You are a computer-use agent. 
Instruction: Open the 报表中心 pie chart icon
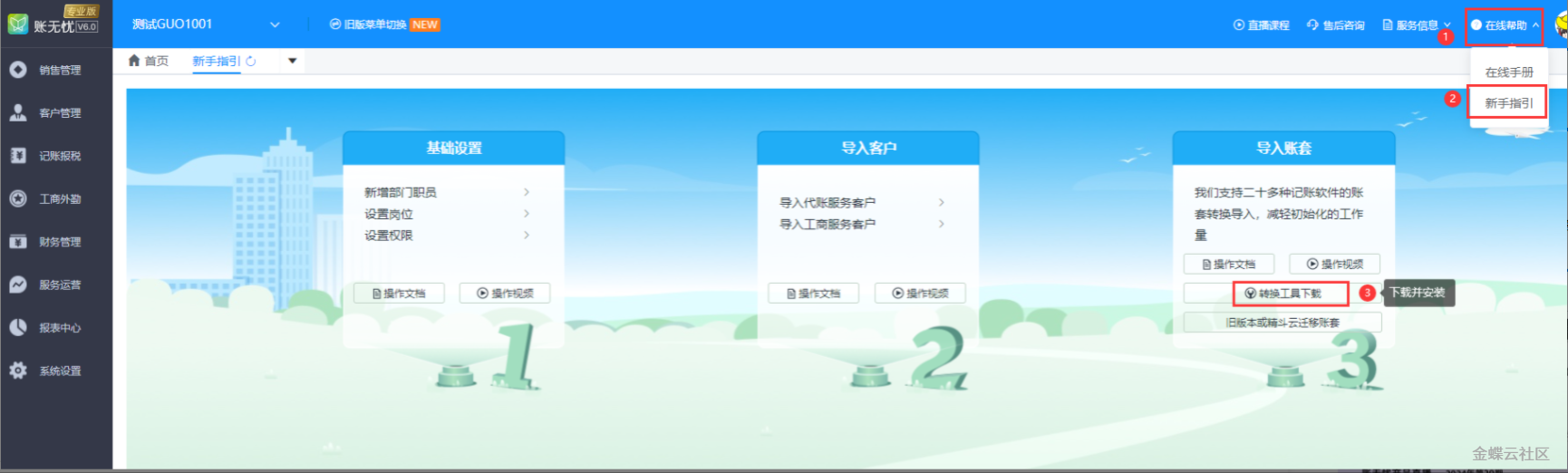coord(18,327)
